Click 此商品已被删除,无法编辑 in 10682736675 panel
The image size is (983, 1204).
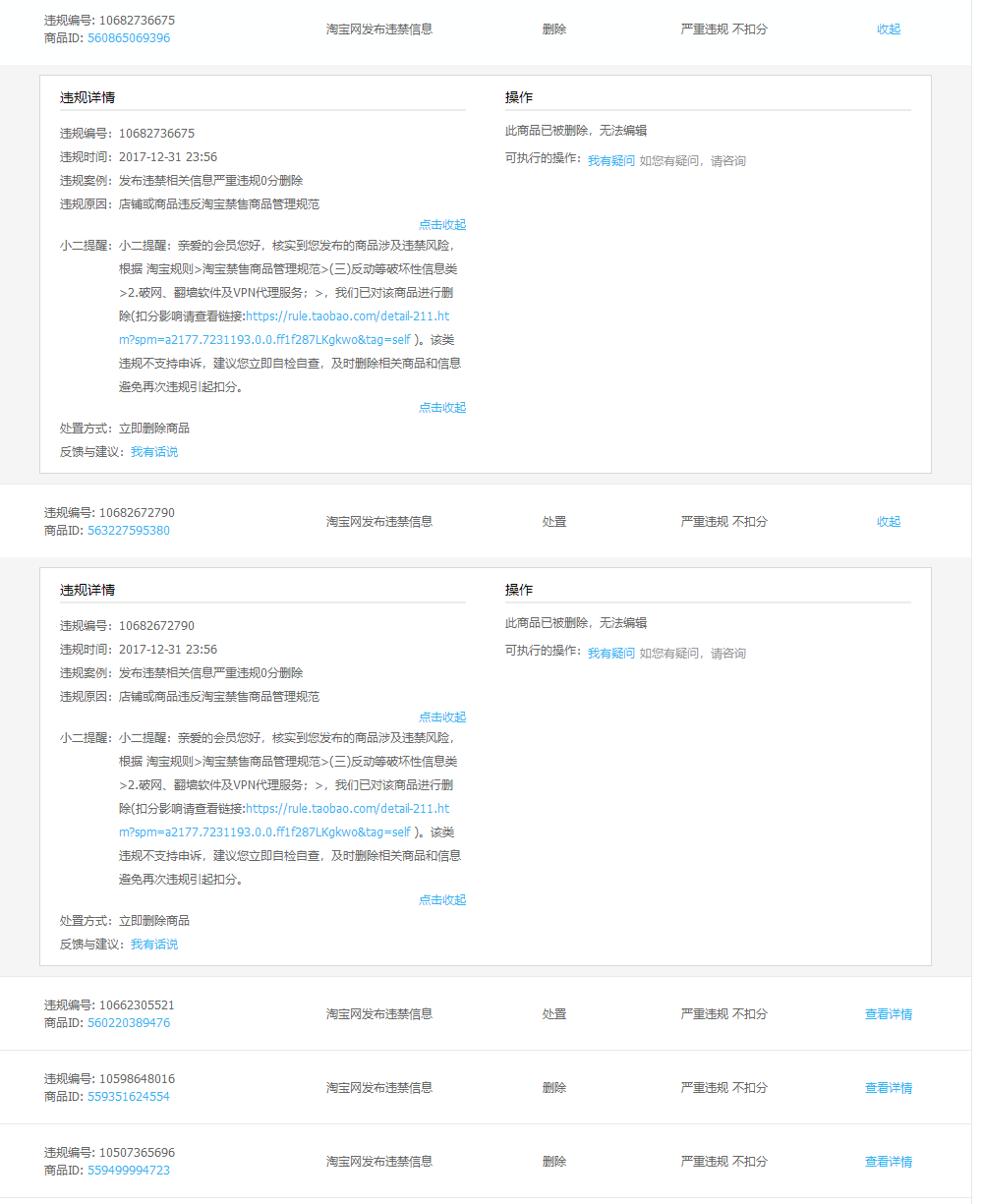(576, 131)
